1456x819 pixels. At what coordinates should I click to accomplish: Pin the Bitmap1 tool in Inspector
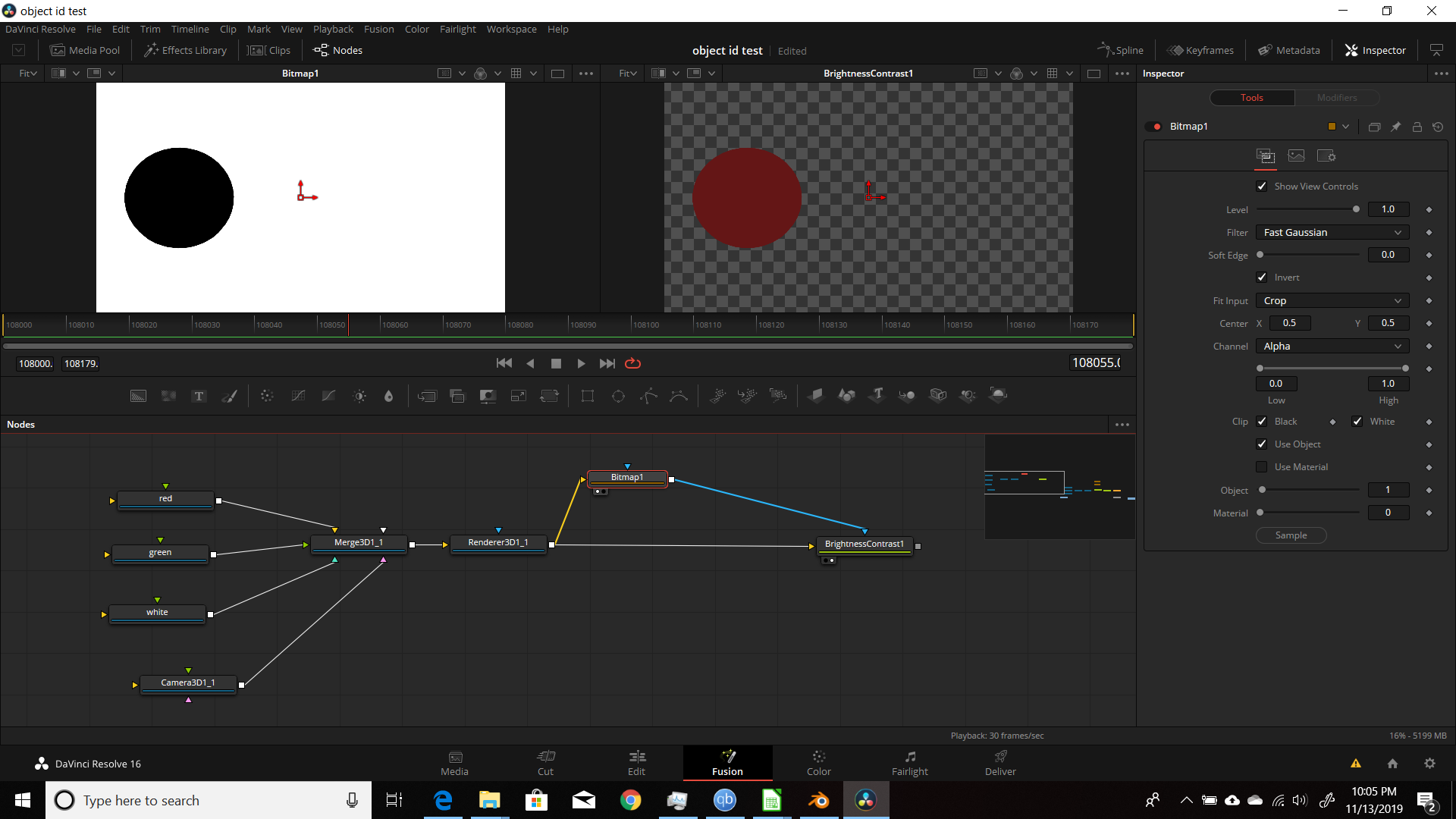[x=1395, y=127]
